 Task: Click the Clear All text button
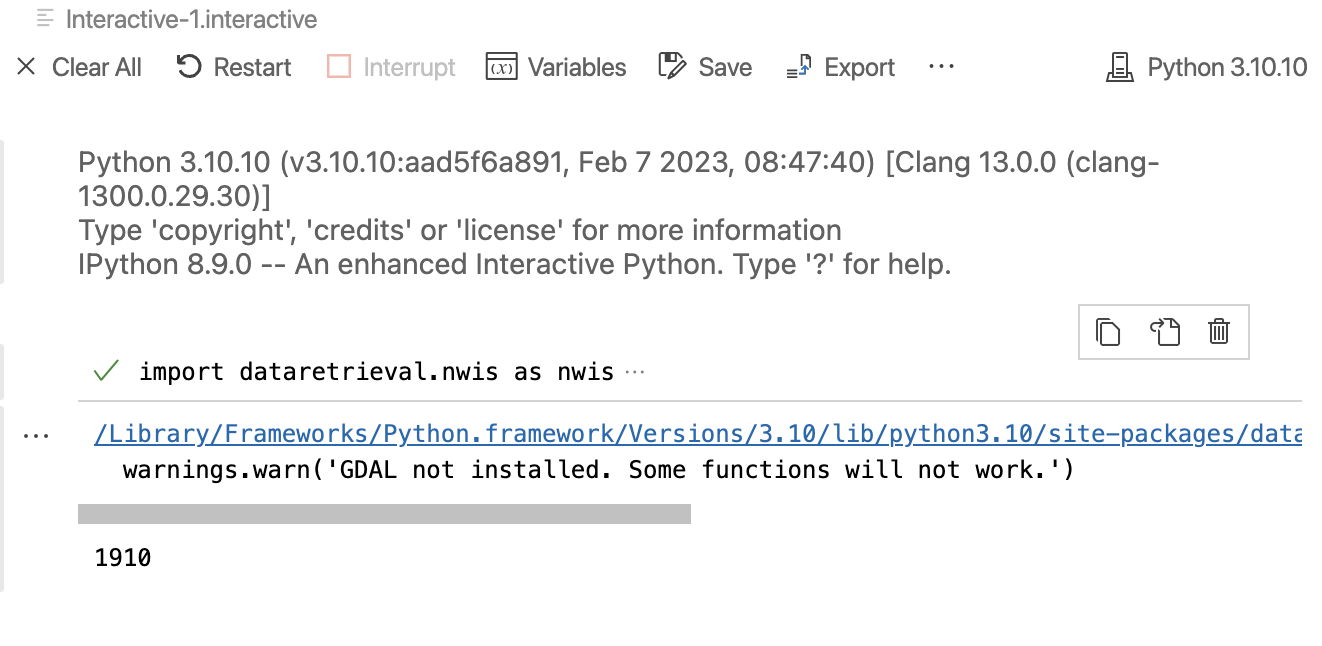(97, 67)
